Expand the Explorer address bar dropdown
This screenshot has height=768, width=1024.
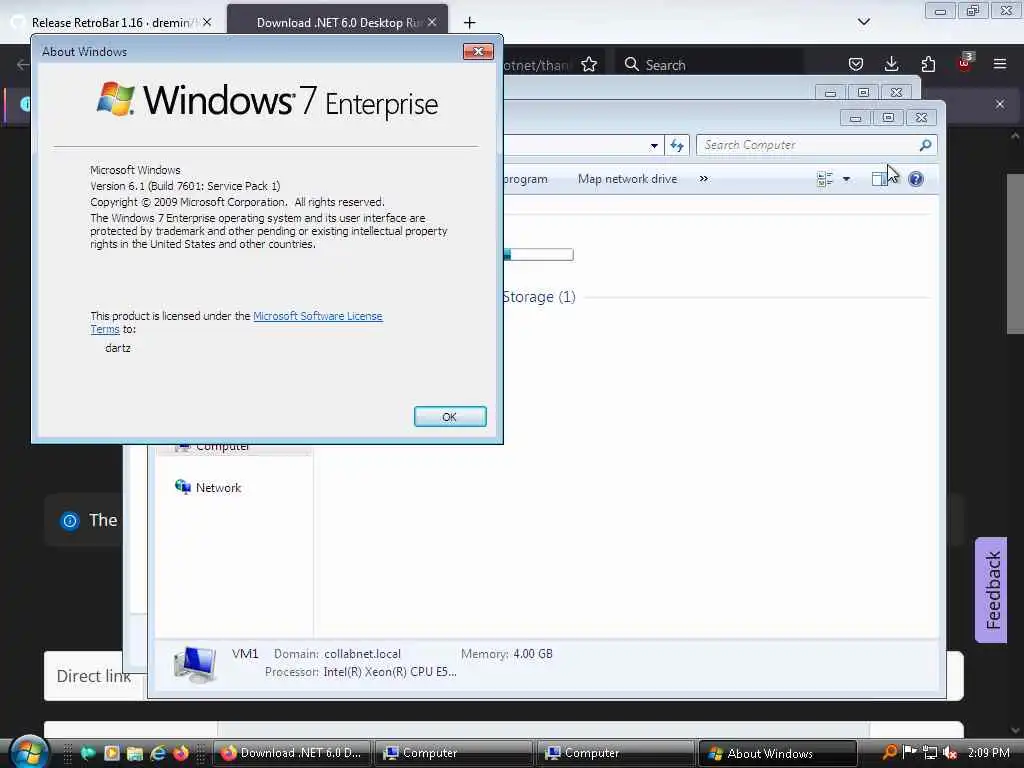(x=654, y=146)
